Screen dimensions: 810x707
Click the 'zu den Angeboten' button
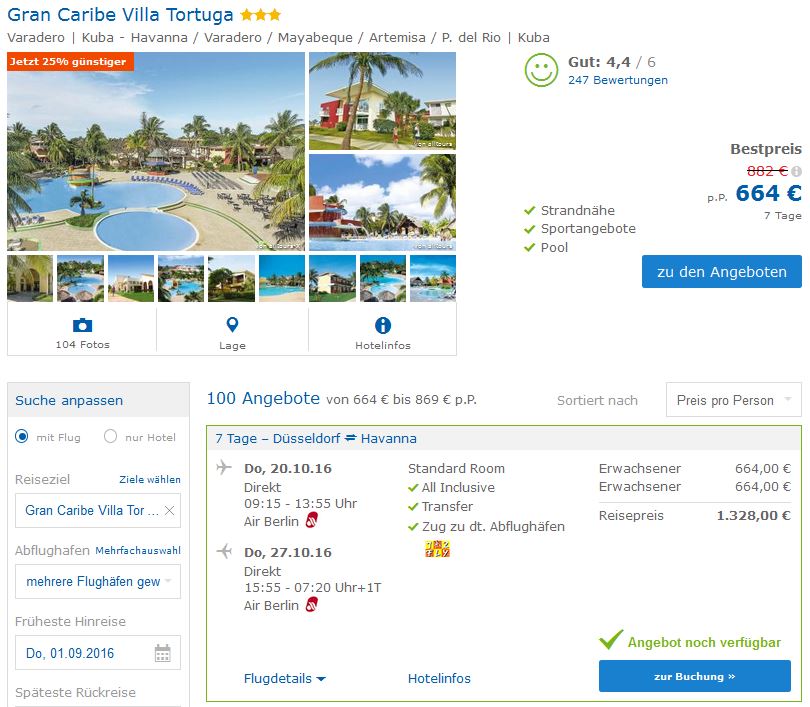click(722, 272)
